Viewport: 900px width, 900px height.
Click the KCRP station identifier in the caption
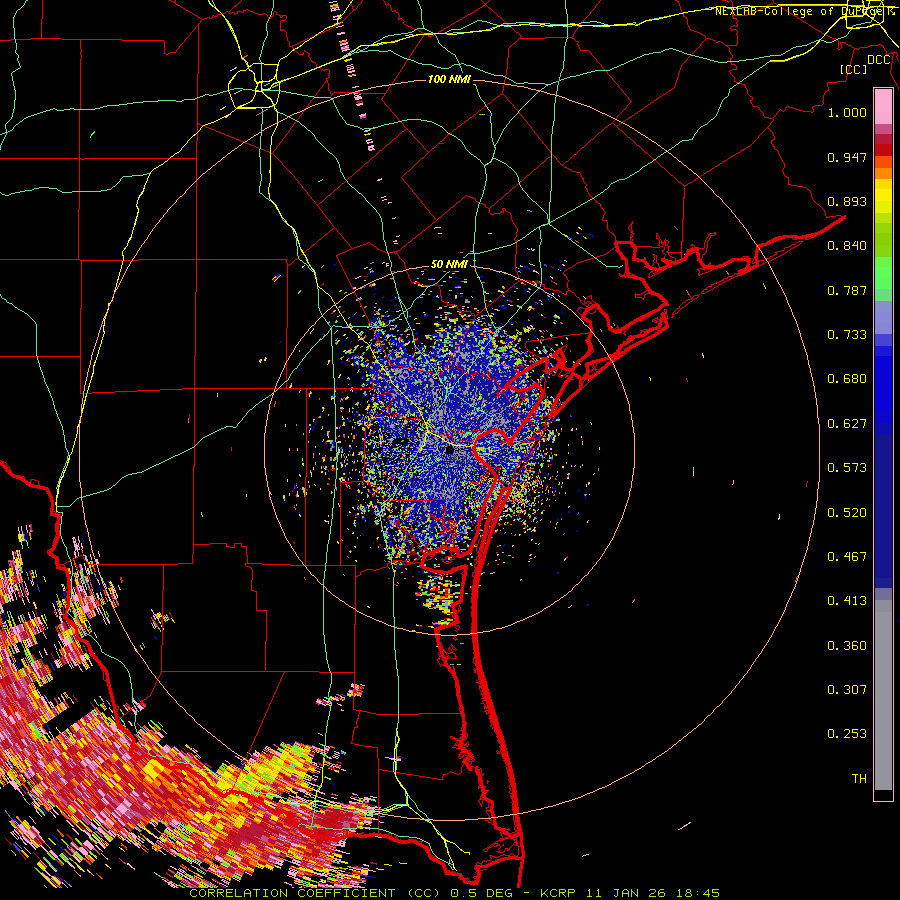pyautogui.click(x=558, y=893)
